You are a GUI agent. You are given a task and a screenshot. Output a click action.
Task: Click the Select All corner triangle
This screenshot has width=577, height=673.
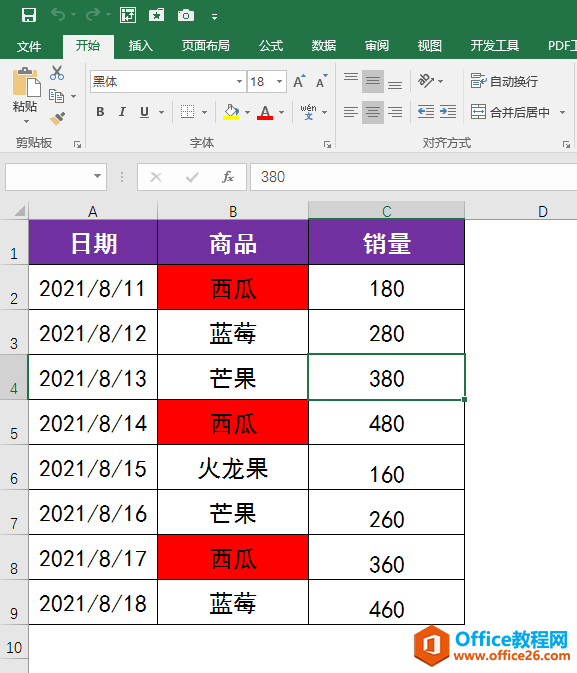coord(19,211)
